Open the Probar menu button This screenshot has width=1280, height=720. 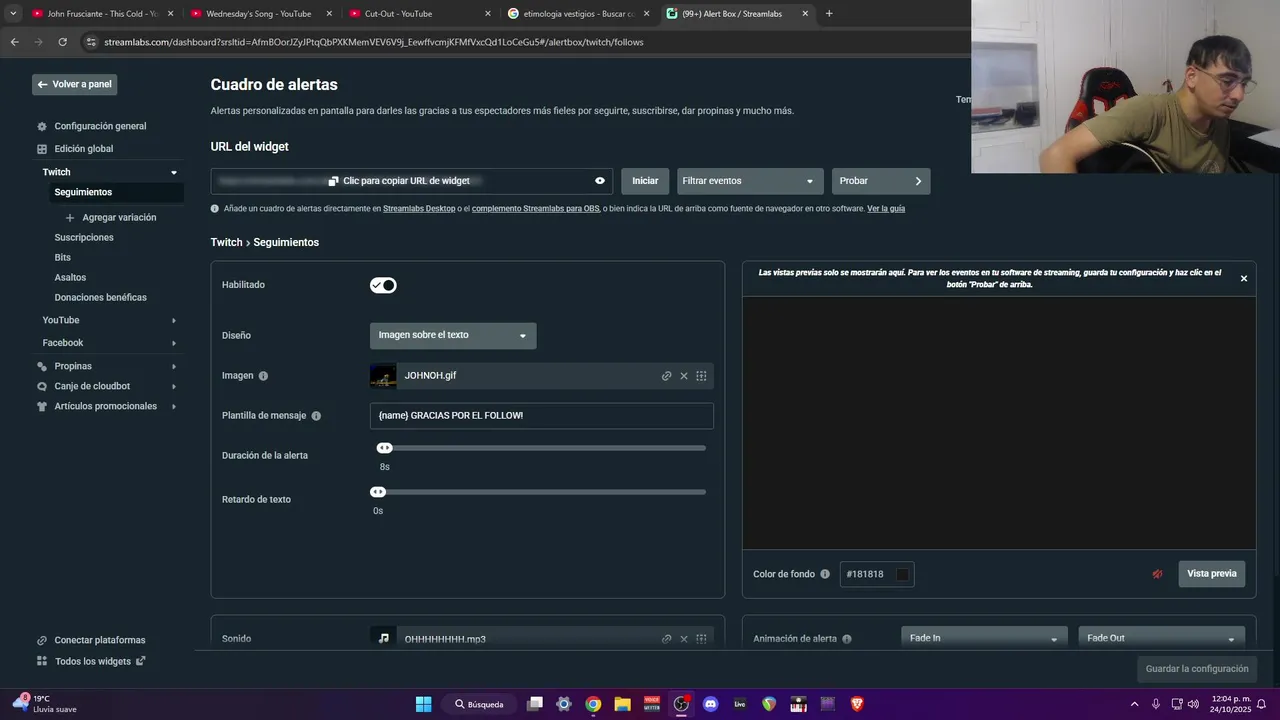pyautogui.click(x=881, y=181)
